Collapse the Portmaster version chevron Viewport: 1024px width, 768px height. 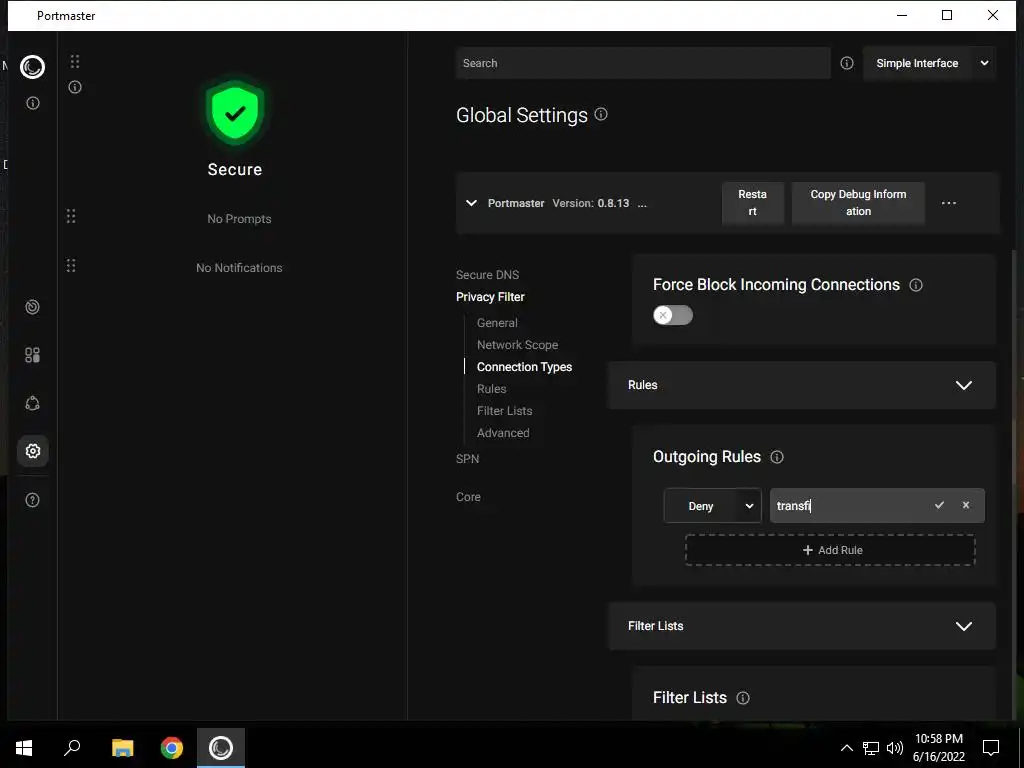click(x=471, y=203)
